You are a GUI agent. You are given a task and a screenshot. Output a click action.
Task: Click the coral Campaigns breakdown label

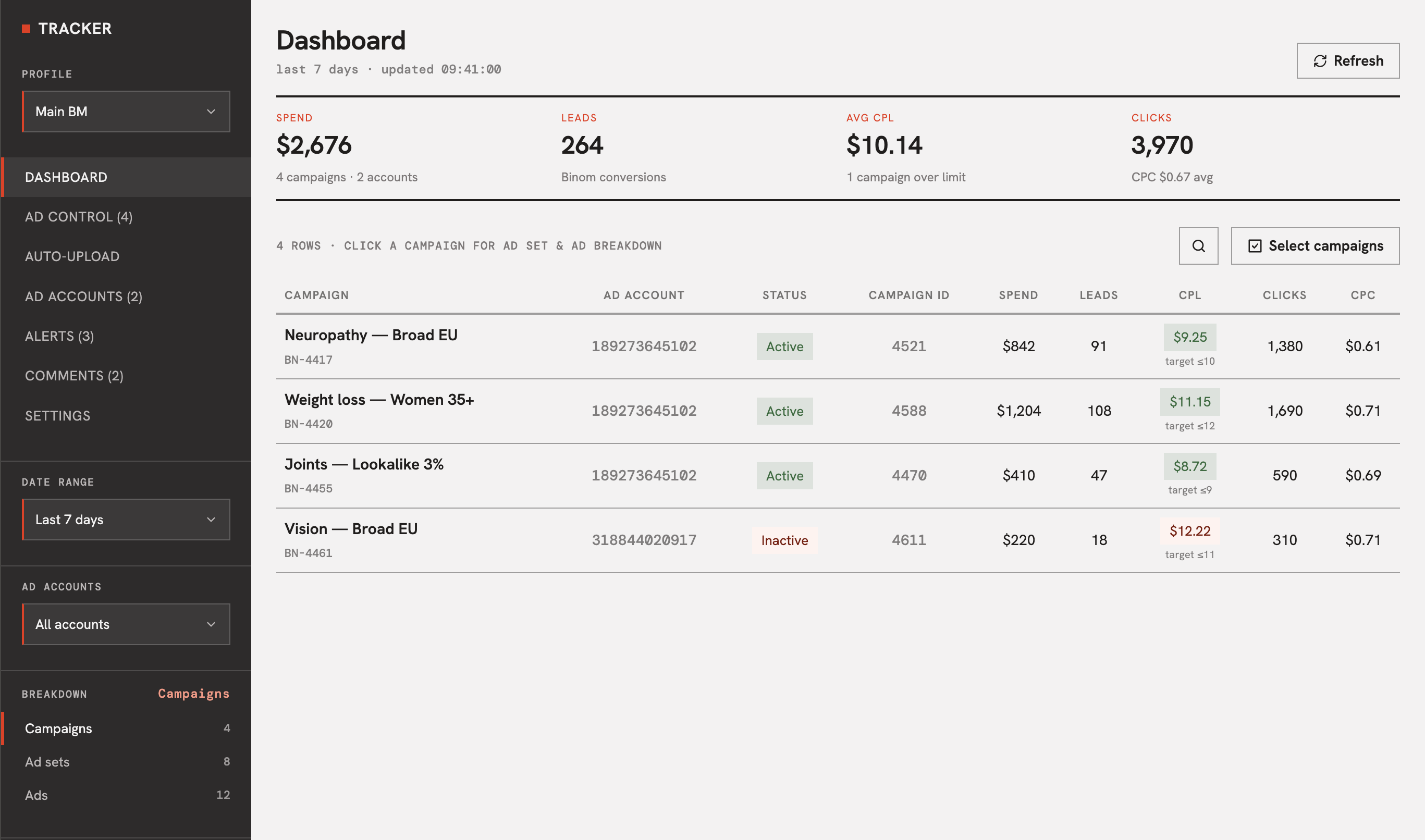click(193, 694)
